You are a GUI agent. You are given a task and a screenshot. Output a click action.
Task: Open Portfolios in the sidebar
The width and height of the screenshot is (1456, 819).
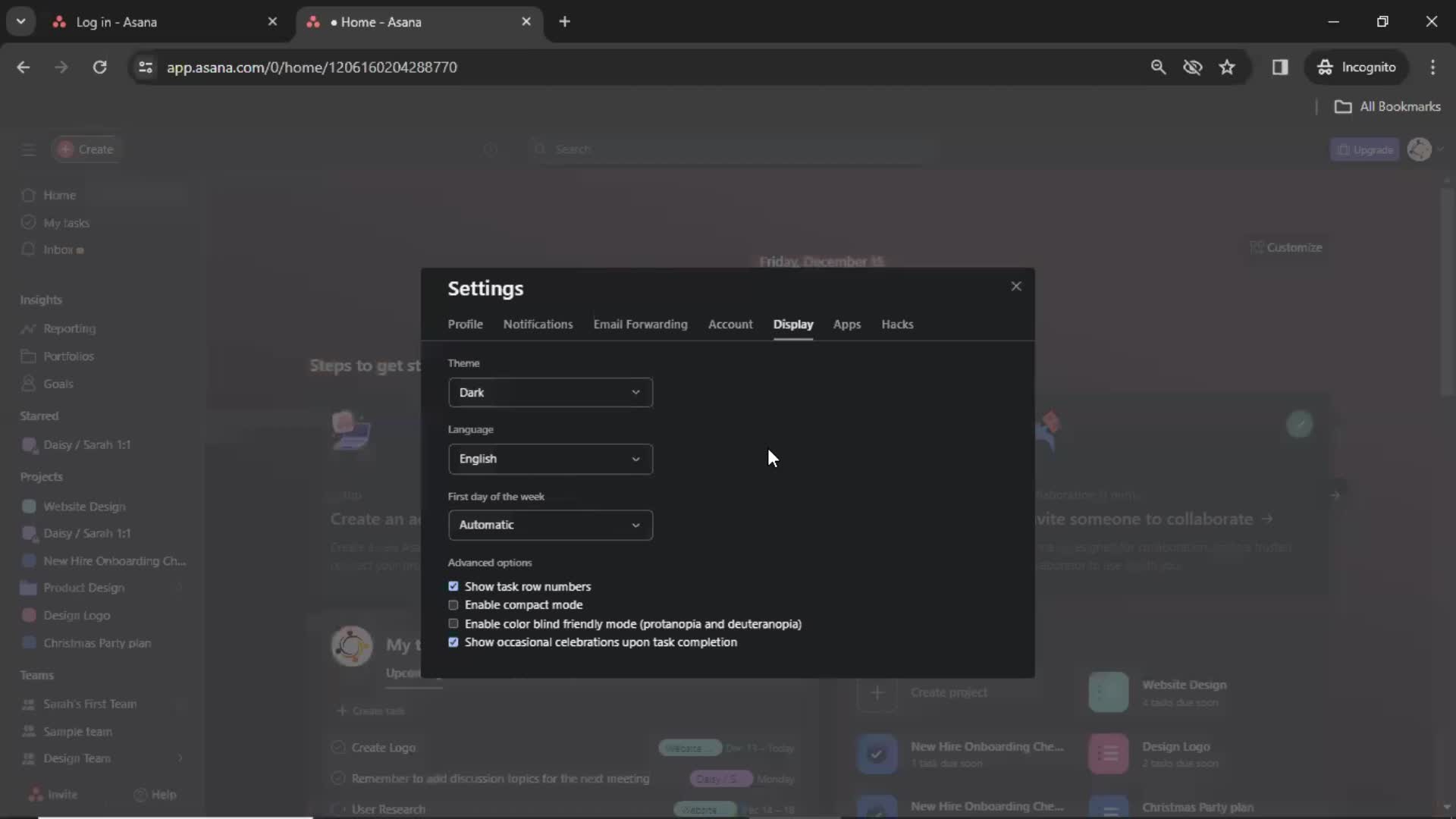(x=68, y=356)
